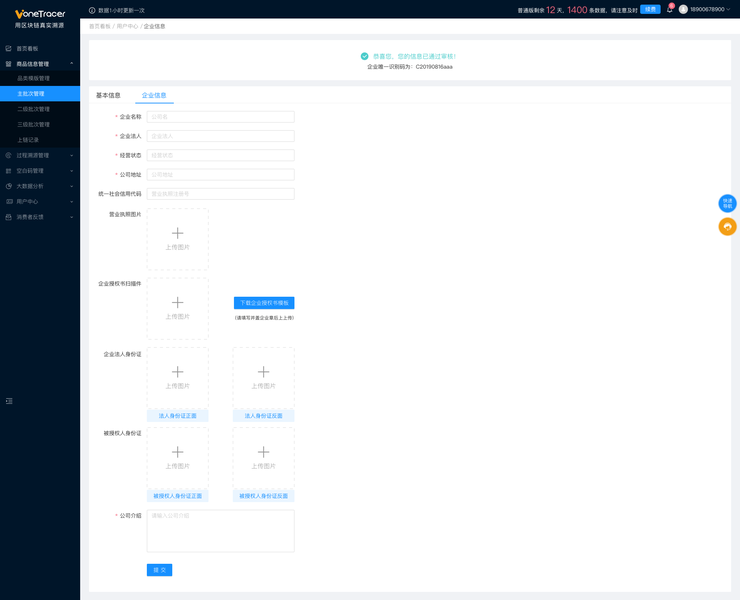Switch to the 企业信息 tab

pos(154,95)
